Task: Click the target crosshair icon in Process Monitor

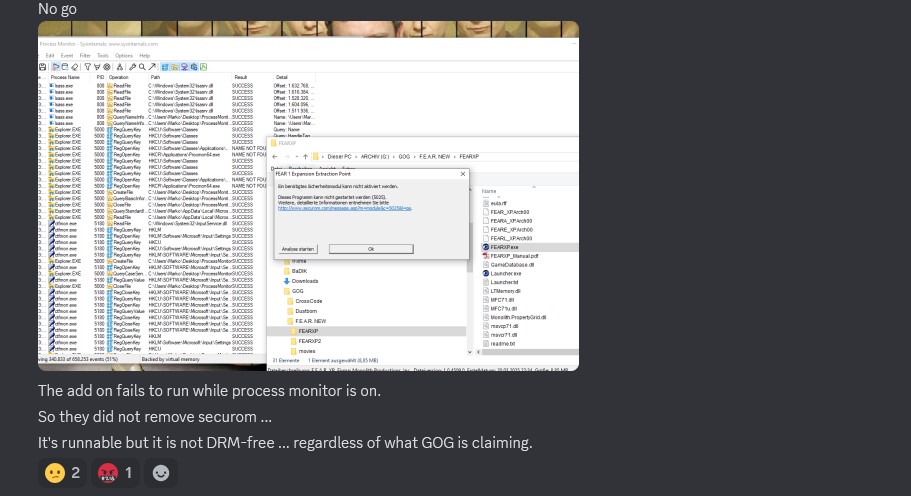Action: point(107,67)
